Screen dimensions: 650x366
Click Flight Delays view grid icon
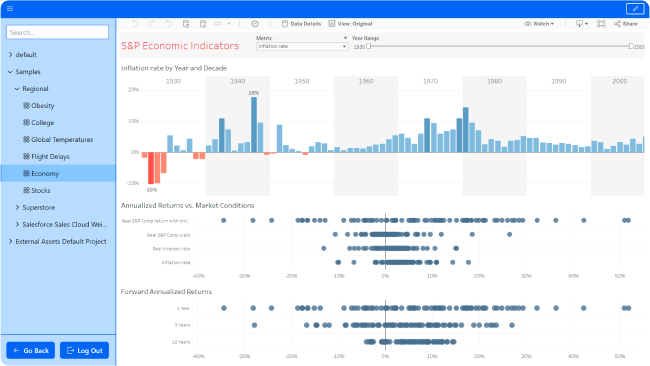(x=26, y=157)
